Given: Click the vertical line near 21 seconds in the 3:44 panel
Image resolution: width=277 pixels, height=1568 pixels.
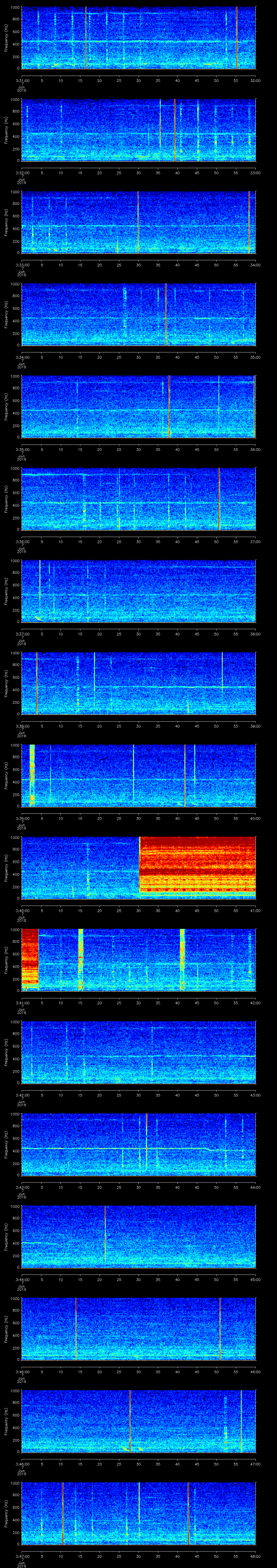Looking at the screenshot, I should [x=105, y=1234].
